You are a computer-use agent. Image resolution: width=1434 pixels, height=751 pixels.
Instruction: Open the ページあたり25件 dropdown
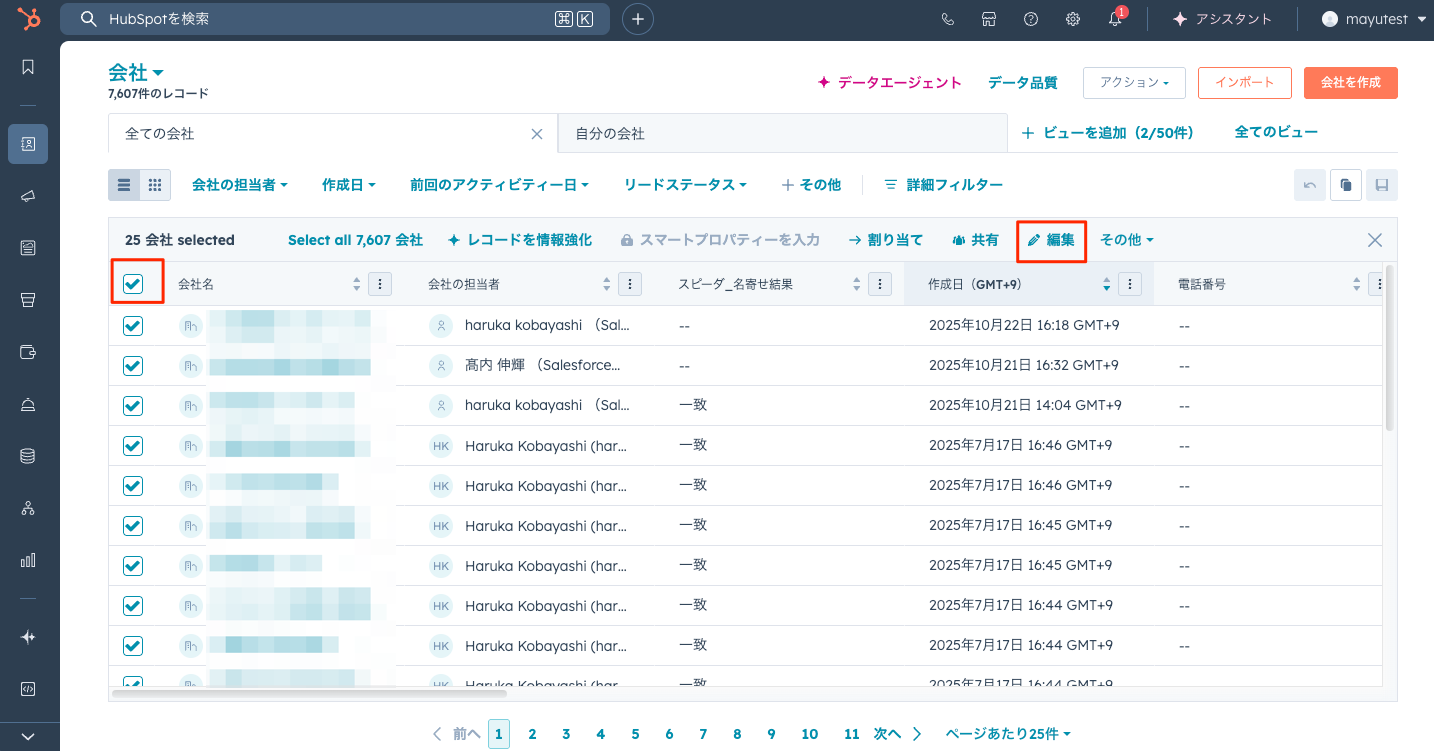[1008, 734]
